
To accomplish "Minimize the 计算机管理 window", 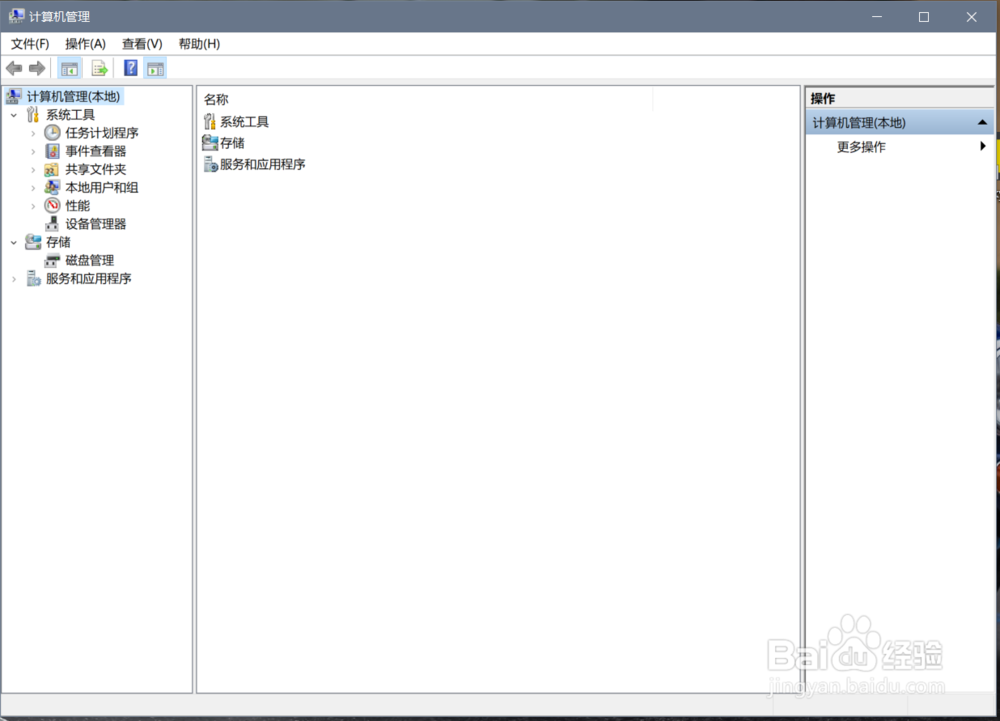I will click(877, 17).
